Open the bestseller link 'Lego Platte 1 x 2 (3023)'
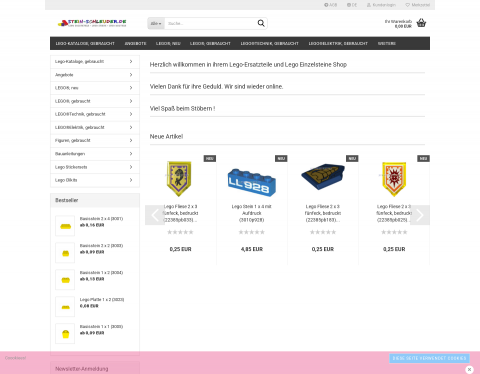480x374 pixels. point(102,300)
